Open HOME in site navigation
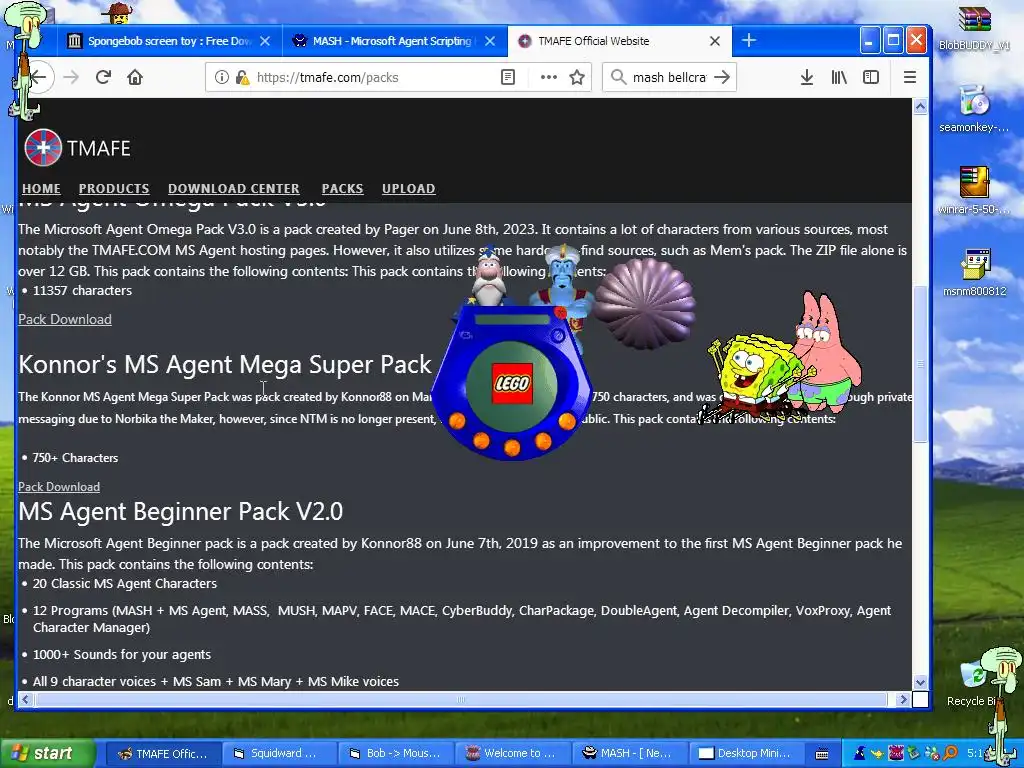 pyautogui.click(x=41, y=189)
